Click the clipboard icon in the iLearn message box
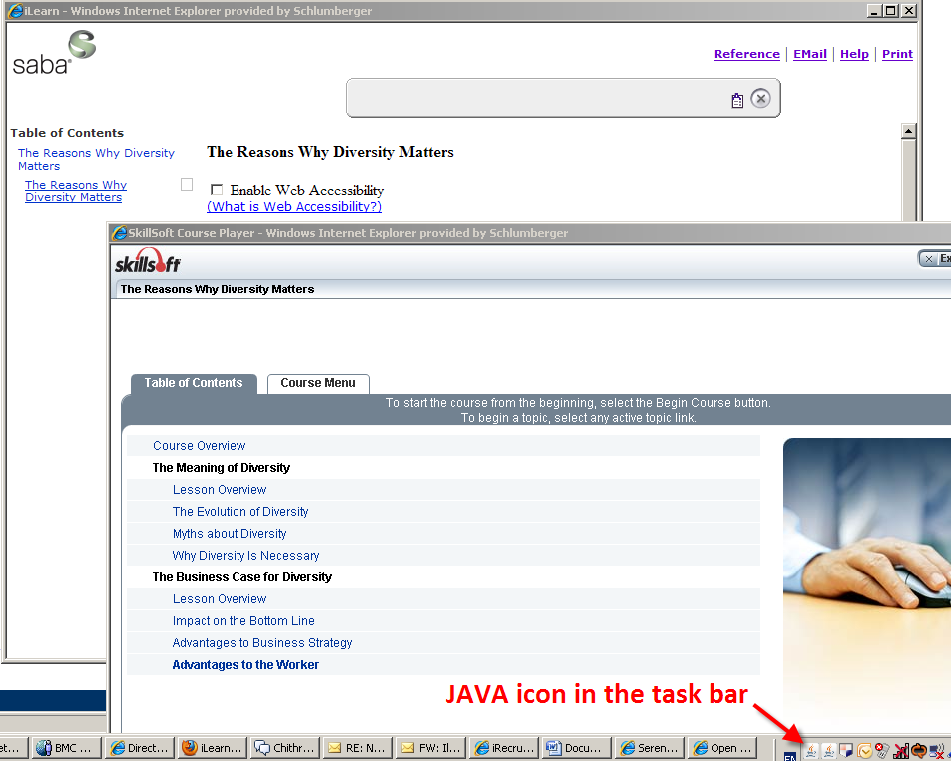 tap(737, 100)
